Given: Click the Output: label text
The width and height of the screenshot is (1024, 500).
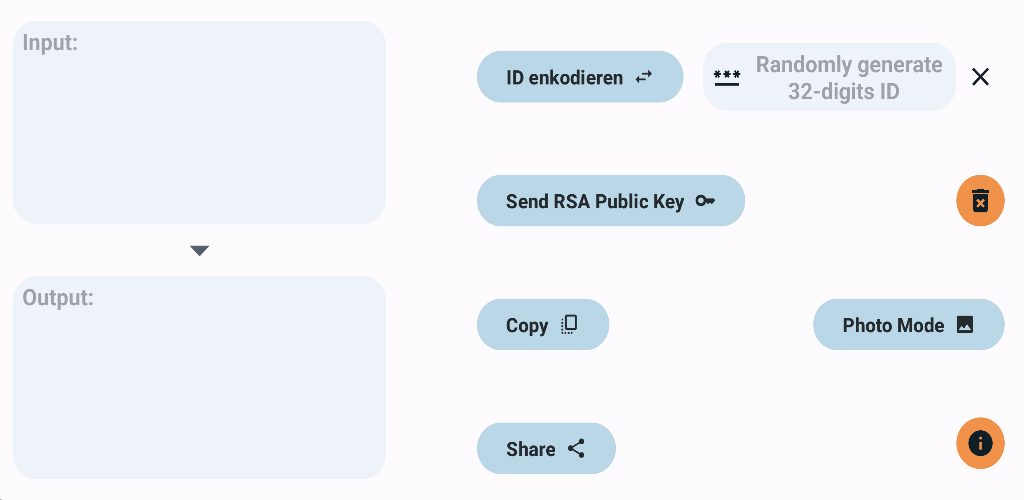Looking at the screenshot, I should [58, 298].
